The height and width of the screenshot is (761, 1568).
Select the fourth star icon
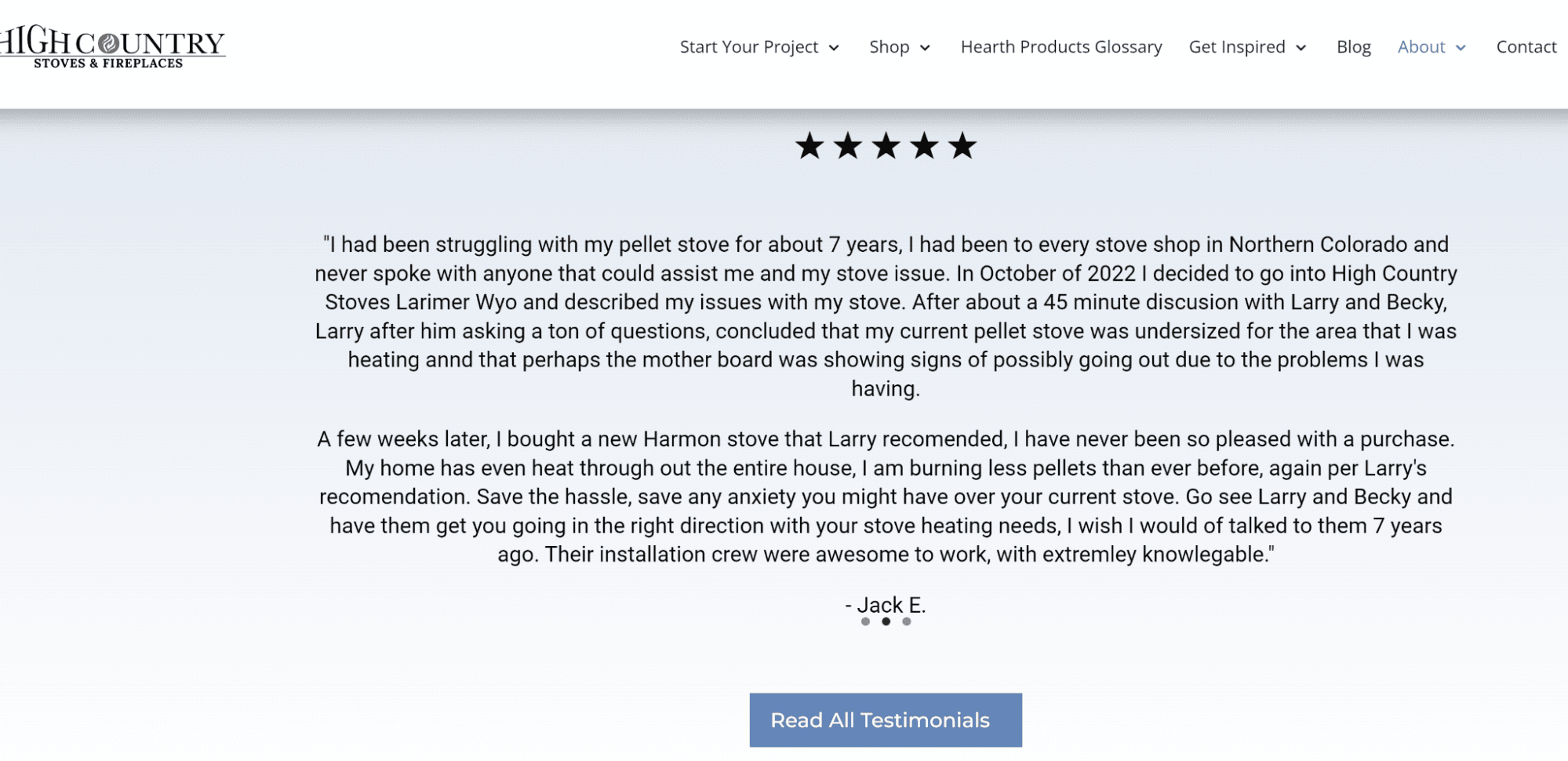pos(924,145)
